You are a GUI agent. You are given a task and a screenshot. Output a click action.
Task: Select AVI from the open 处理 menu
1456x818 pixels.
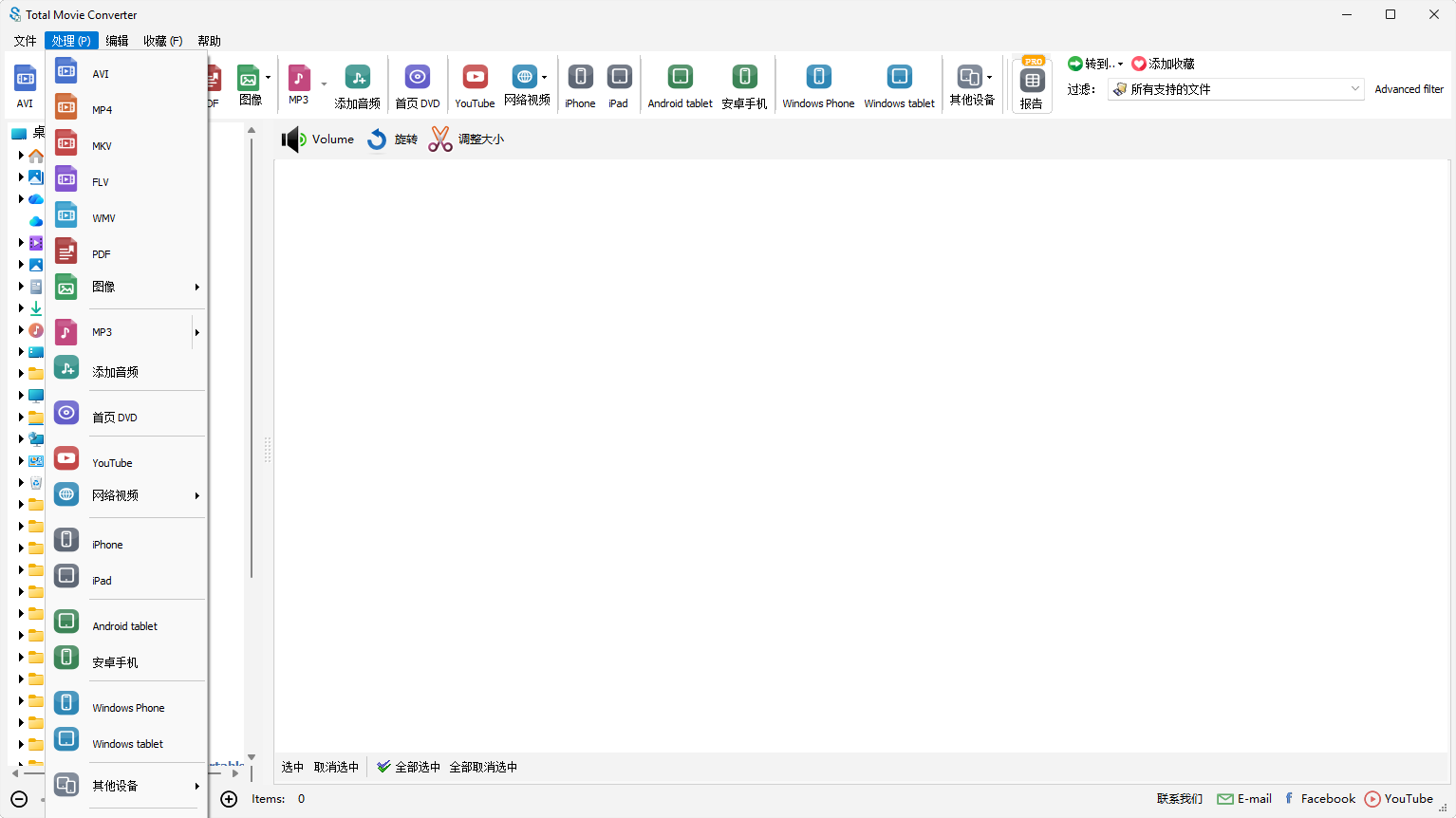(126, 73)
